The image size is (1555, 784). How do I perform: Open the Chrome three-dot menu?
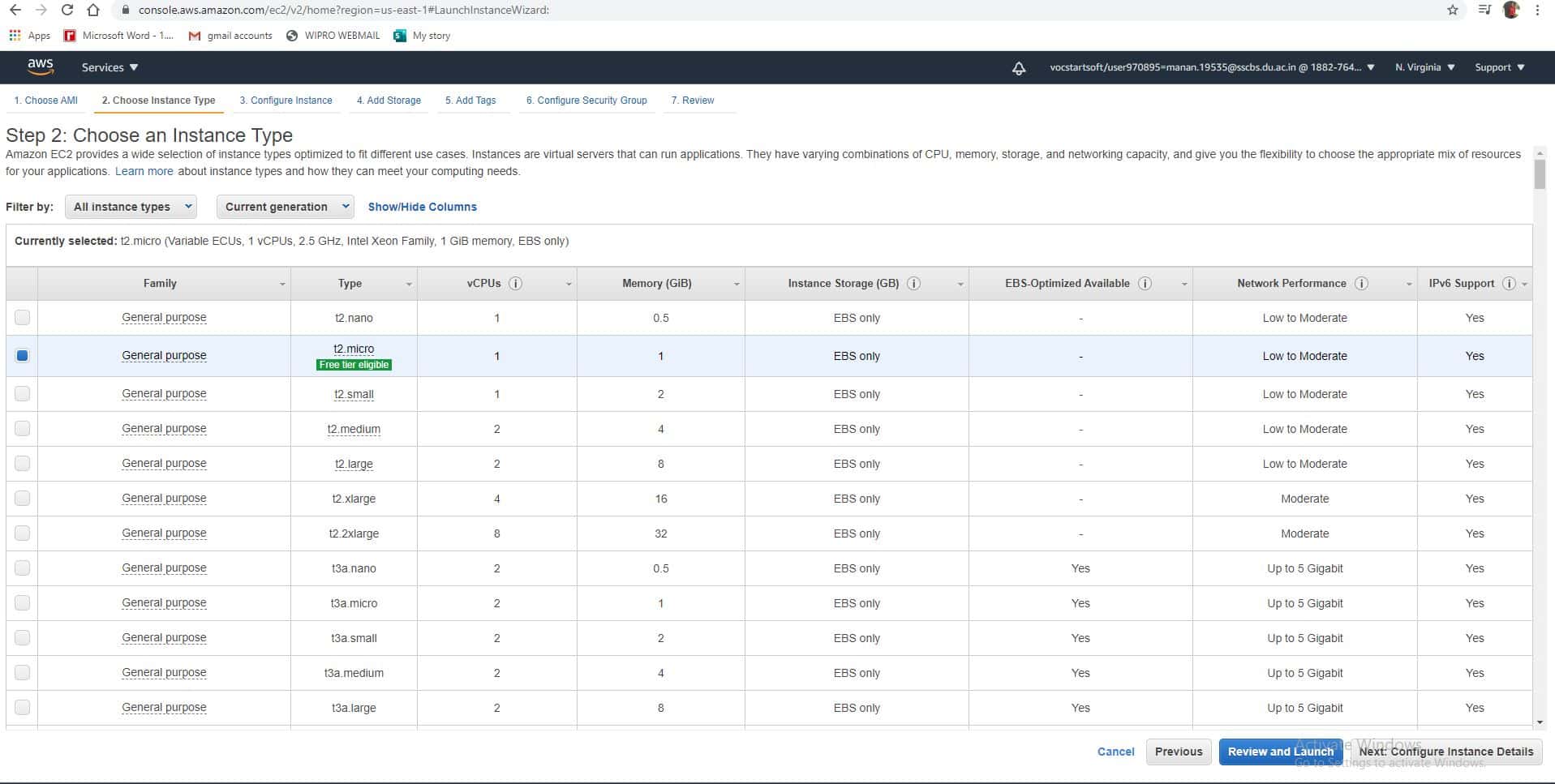coord(1537,10)
